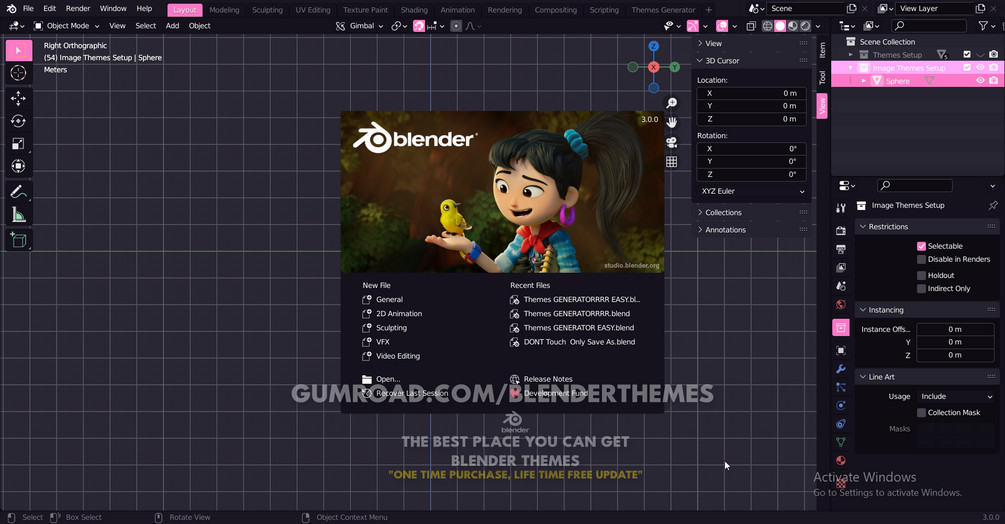Image resolution: width=1005 pixels, height=524 pixels.
Task: Open the Physics properties tab
Action: (x=841, y=405)
